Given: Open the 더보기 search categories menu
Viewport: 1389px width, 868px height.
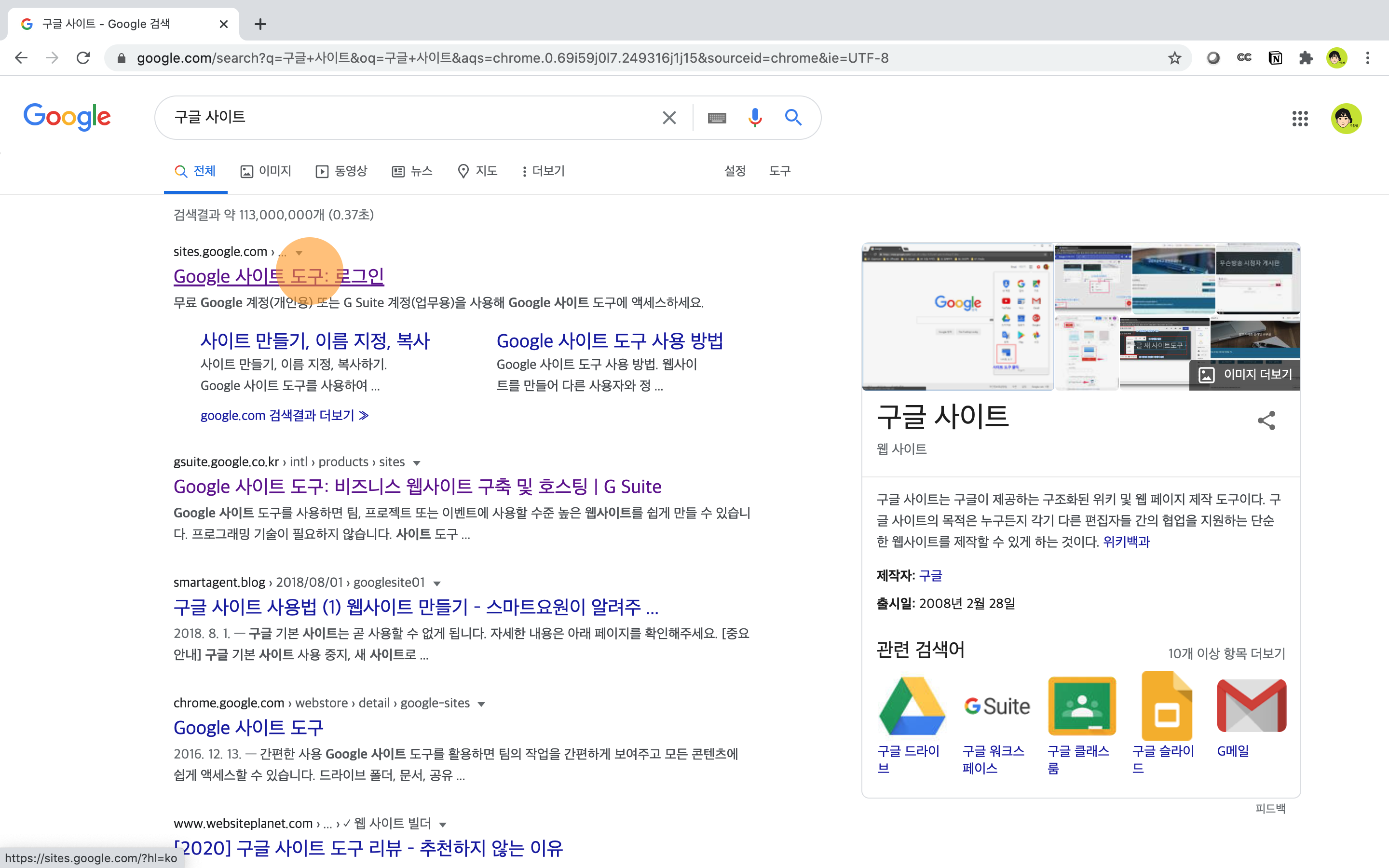Looking at the screenshot, I should pyautogui.click(x=543, y=171).
